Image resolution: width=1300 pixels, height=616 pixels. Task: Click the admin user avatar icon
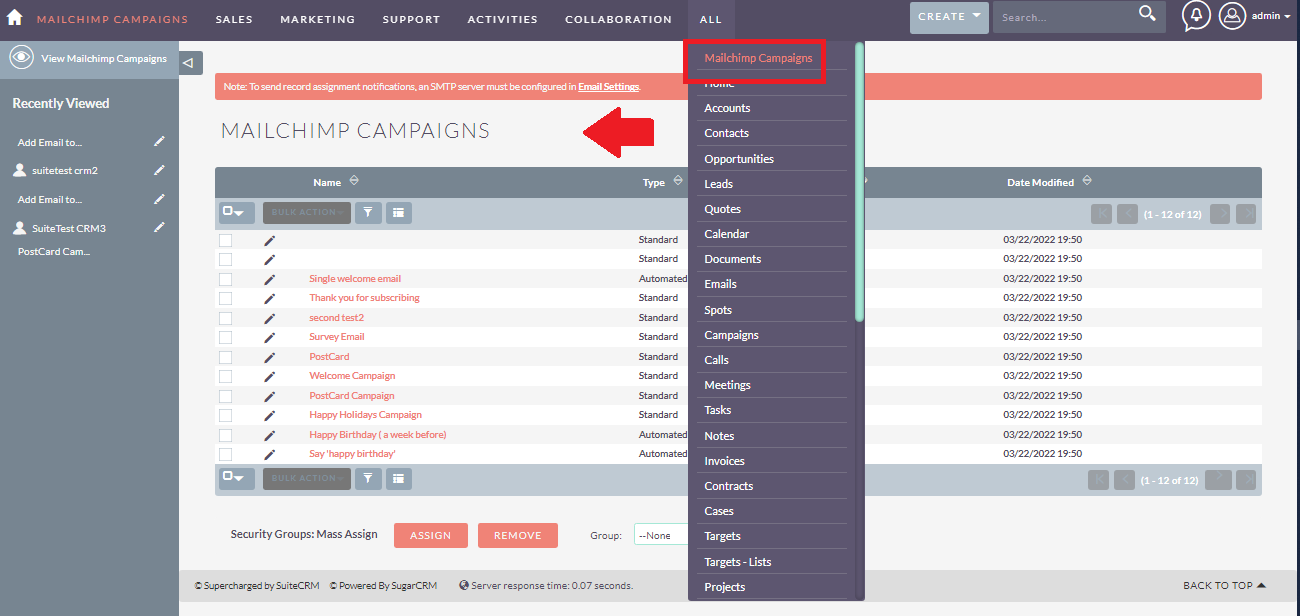pyautogui.click(x=1232, y=16)
